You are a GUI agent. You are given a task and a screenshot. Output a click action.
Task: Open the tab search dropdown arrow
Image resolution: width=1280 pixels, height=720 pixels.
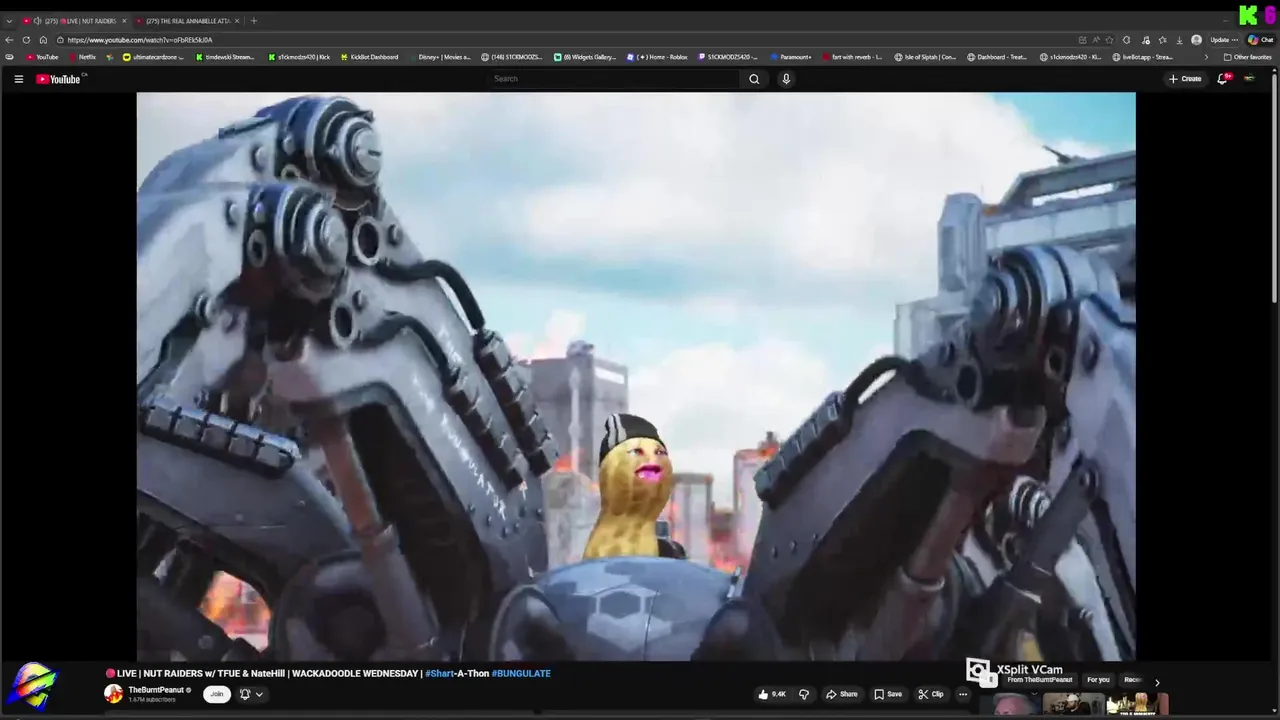(10, 21)
